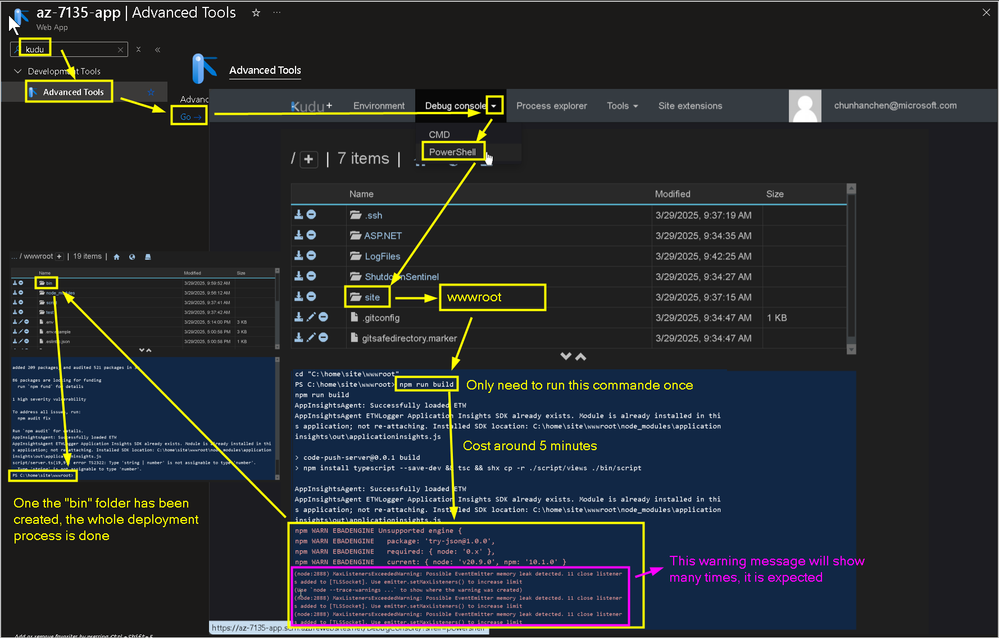Open the ASP.NET folder

(383, 236)
